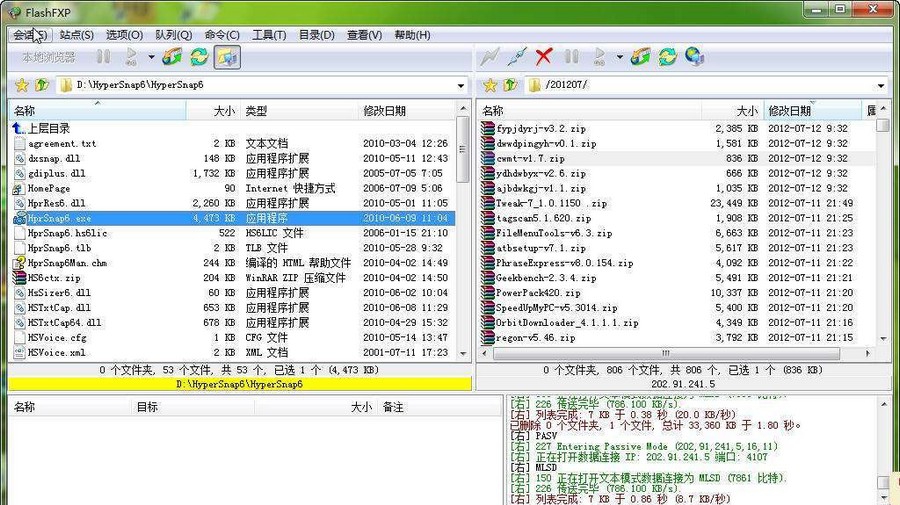The height and width of the screenshot is (505, 900).
Task: Sort local files by 大小 column
Action: [212, 111]
